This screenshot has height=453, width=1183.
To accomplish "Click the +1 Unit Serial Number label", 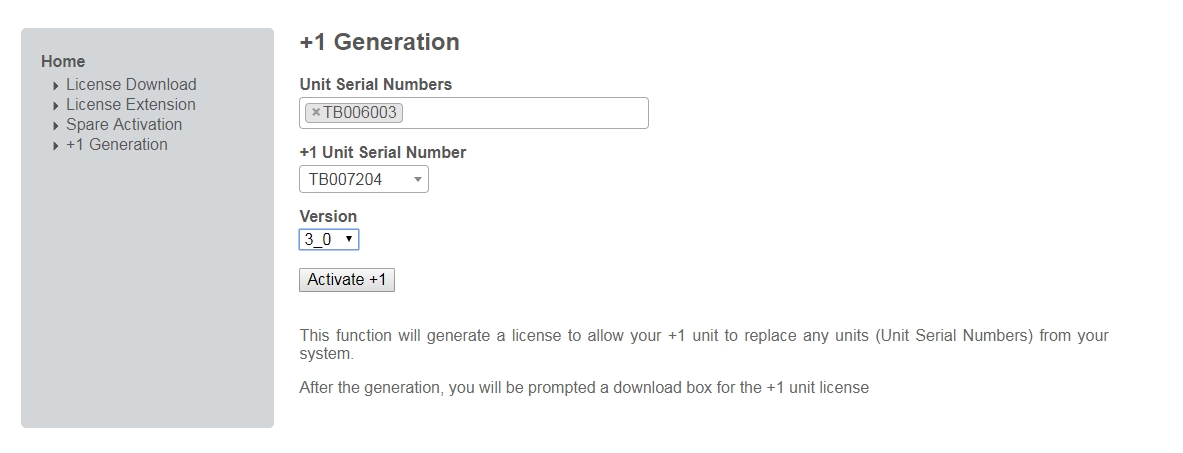I will pos(382,153).
